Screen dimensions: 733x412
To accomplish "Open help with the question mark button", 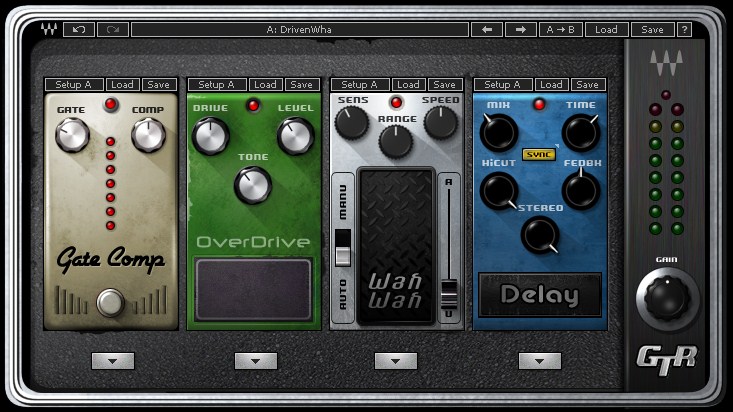I will click(684, 30).
